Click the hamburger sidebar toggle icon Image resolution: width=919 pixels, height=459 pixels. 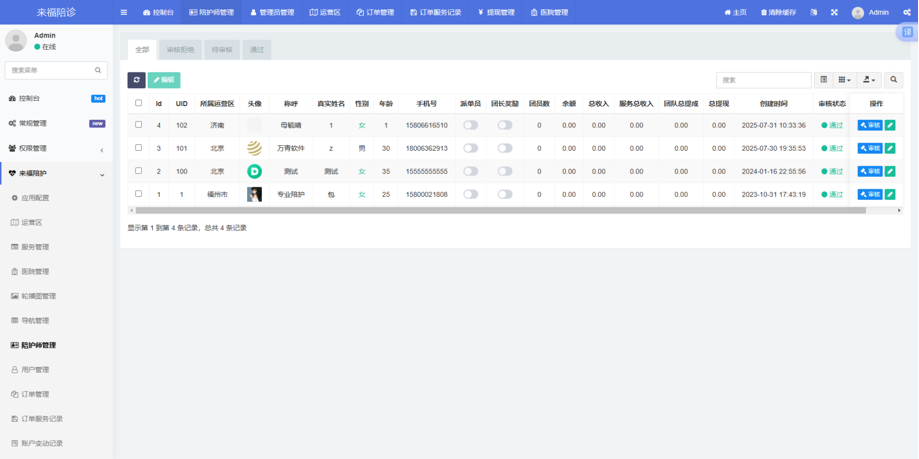(x=124, y=13)
